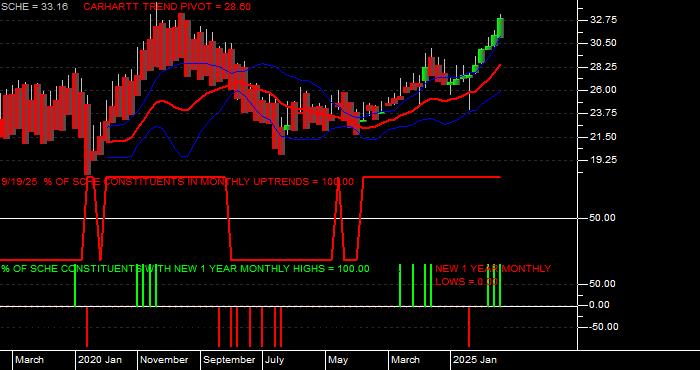The width and height of the screenshot is (700, 370).
Task: Click the SCHE = 33.16 price label
Action: click(x=35, y=7)
